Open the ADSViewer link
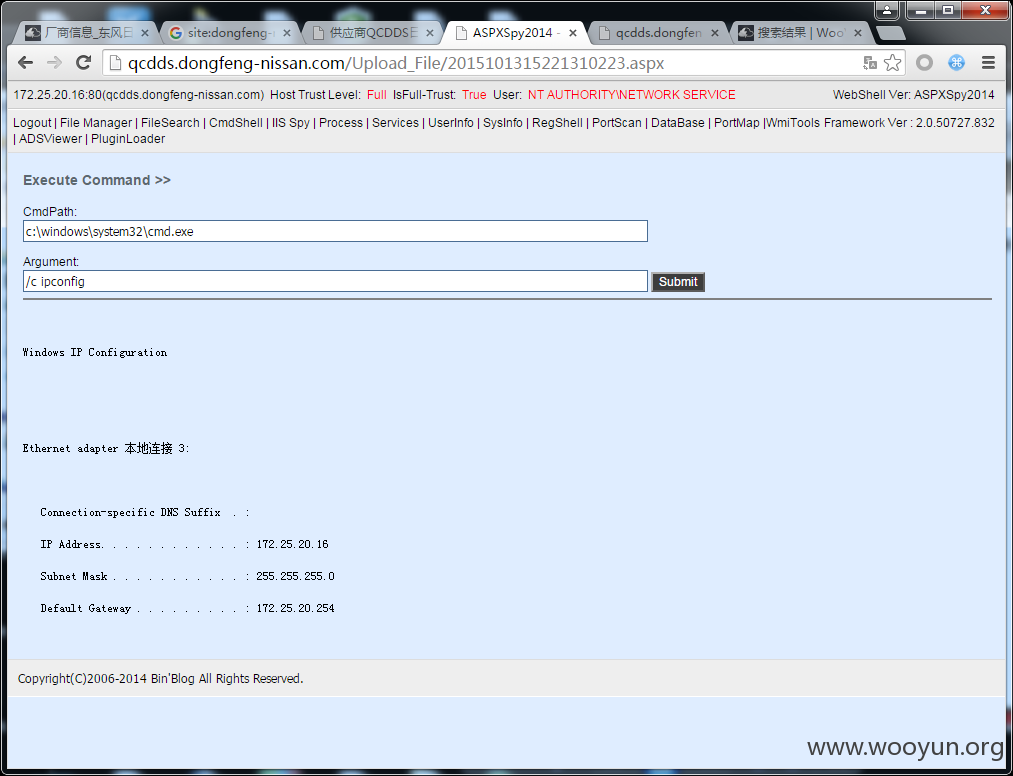The image size is (1013, 776). [50, 139]
